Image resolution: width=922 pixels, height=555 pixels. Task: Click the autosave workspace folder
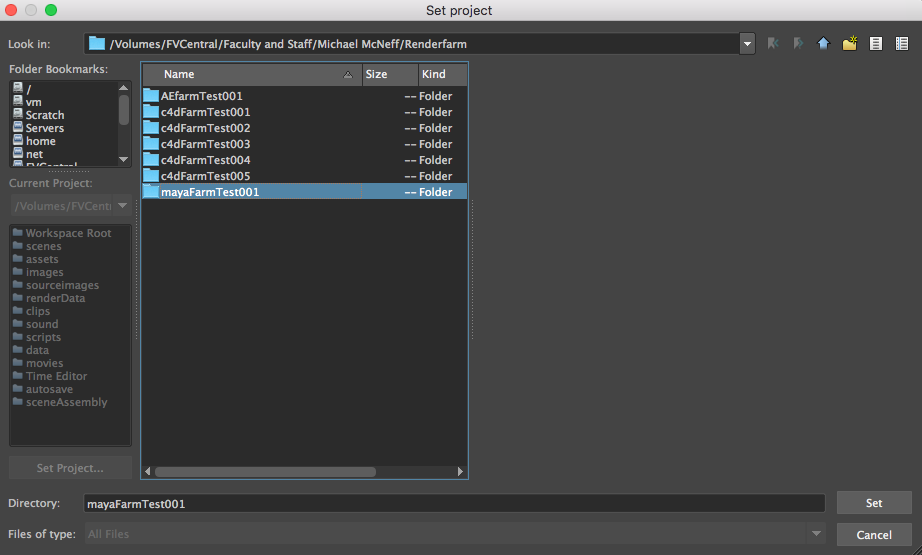(43, 389)
